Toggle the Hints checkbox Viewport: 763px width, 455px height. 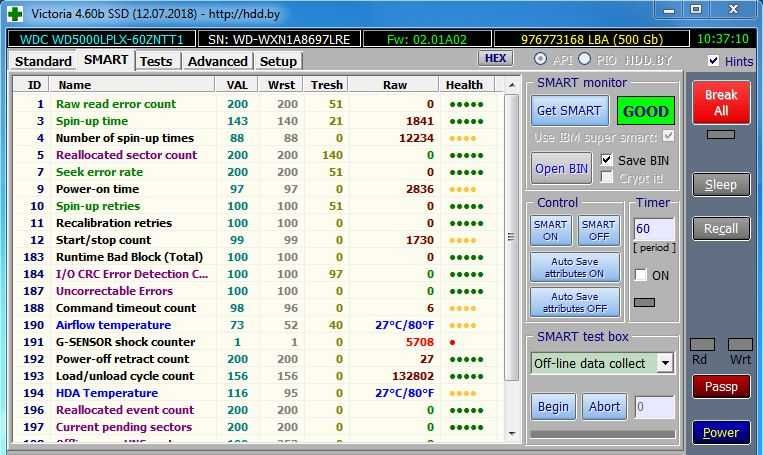pos(713,61)
